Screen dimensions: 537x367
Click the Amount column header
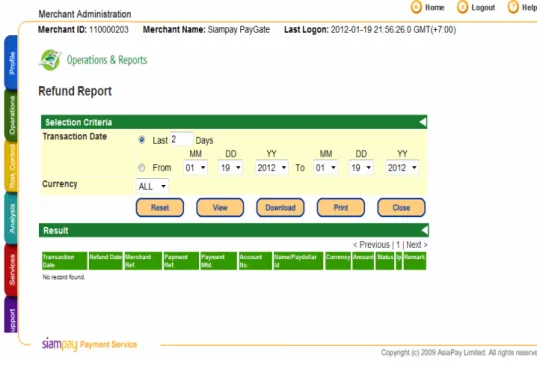363,261
